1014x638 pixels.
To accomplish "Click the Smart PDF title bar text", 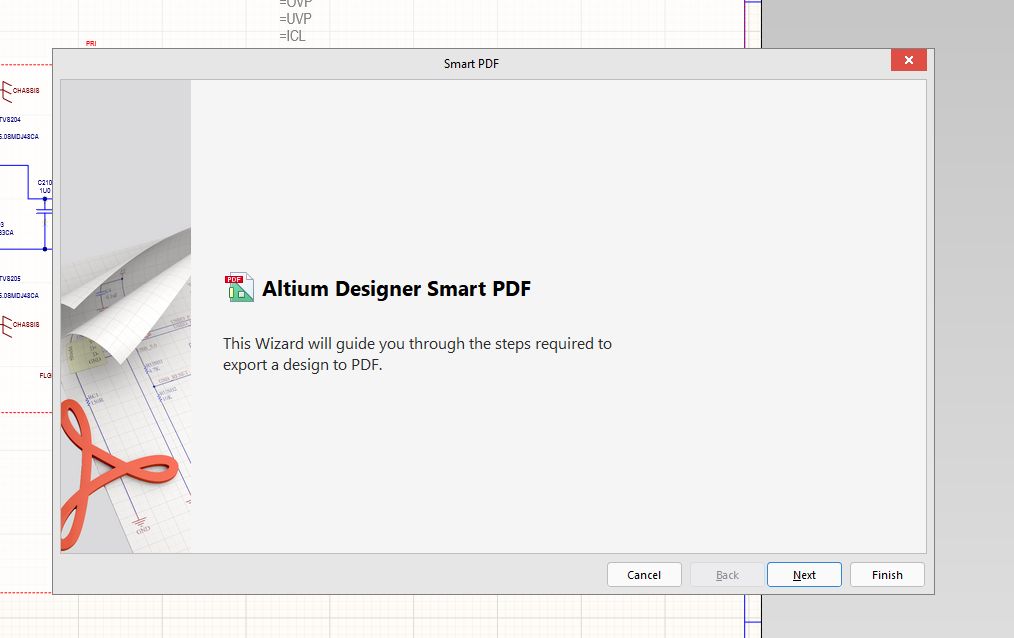I will pyautogui.click(x=471, y=63).
